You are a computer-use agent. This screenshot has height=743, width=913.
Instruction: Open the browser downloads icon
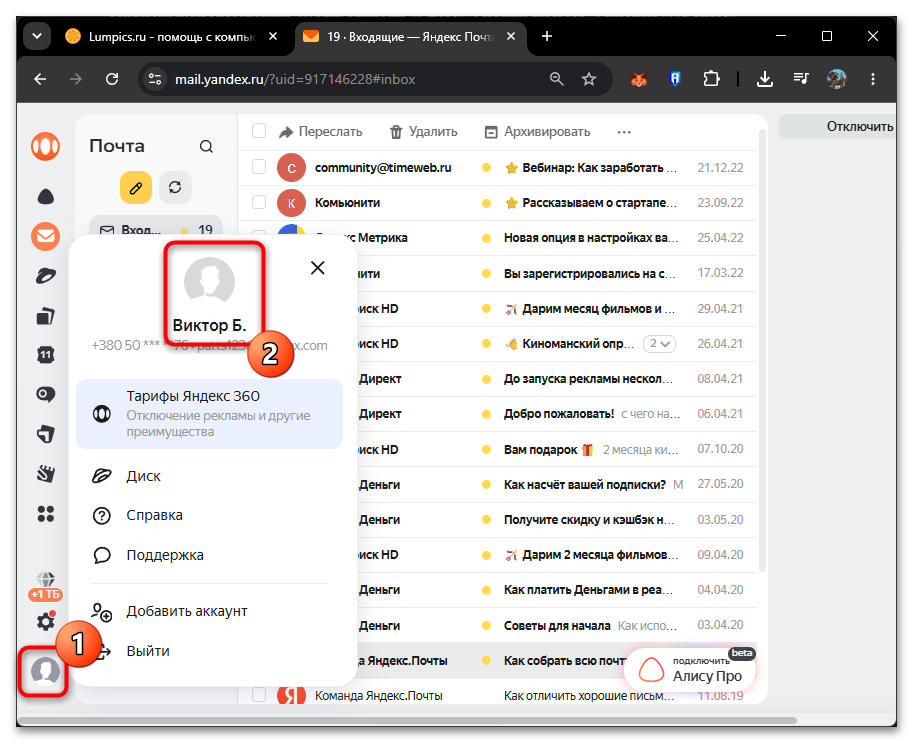click(765, 79)
